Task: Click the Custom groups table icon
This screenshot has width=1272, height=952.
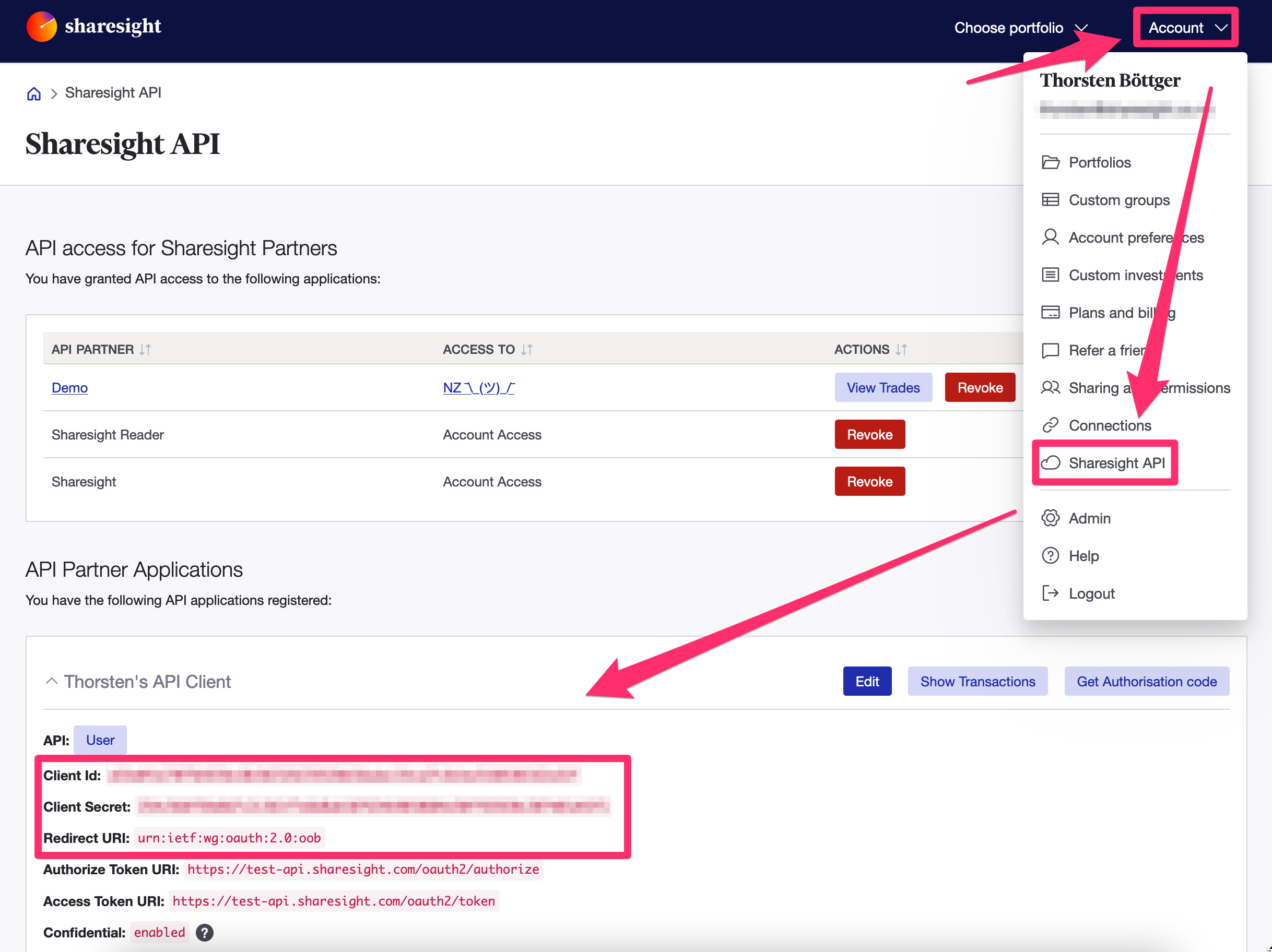Action: click(x=1051, y=200)
